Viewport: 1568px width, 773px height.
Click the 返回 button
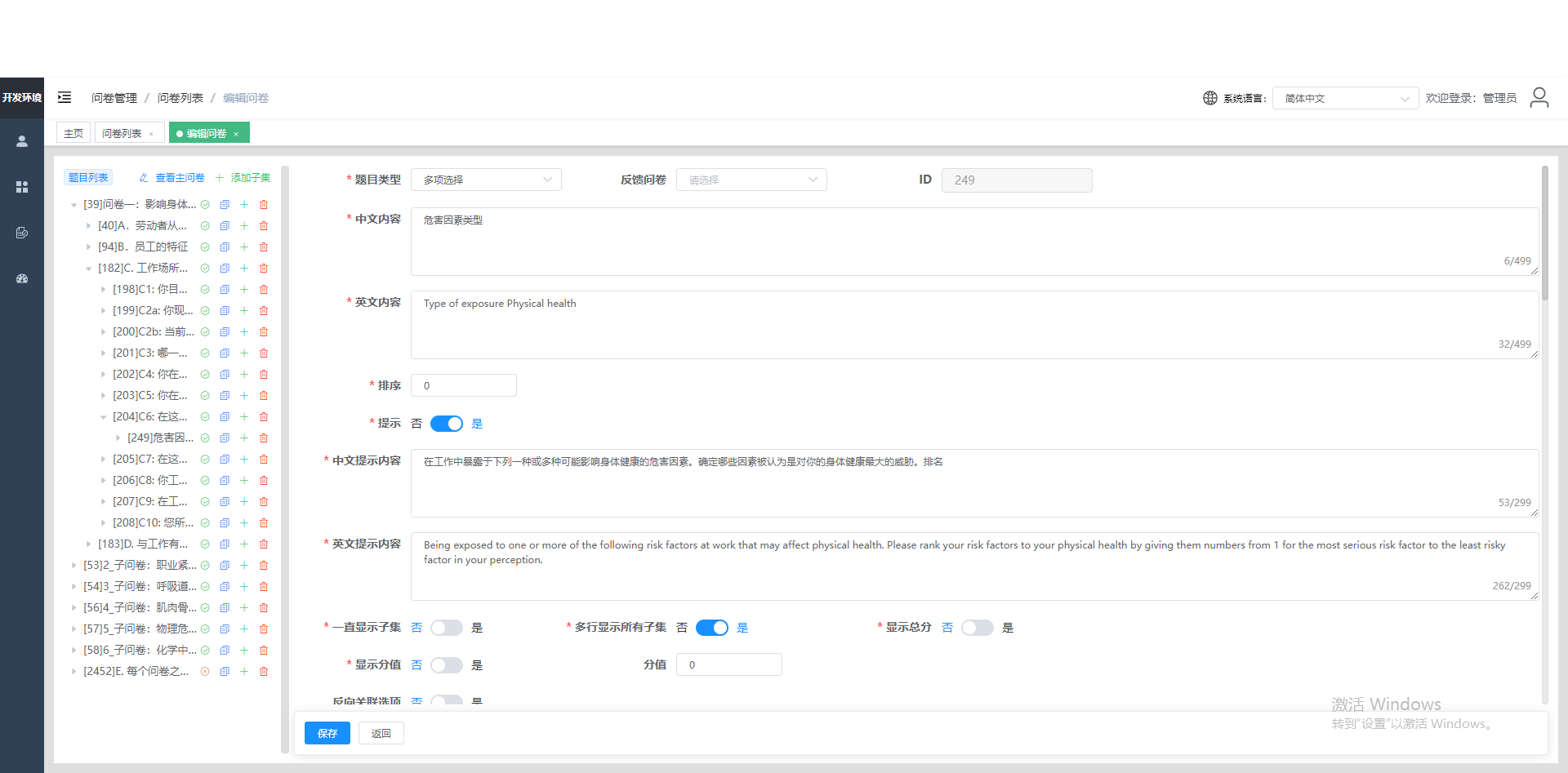coord(381,733)
